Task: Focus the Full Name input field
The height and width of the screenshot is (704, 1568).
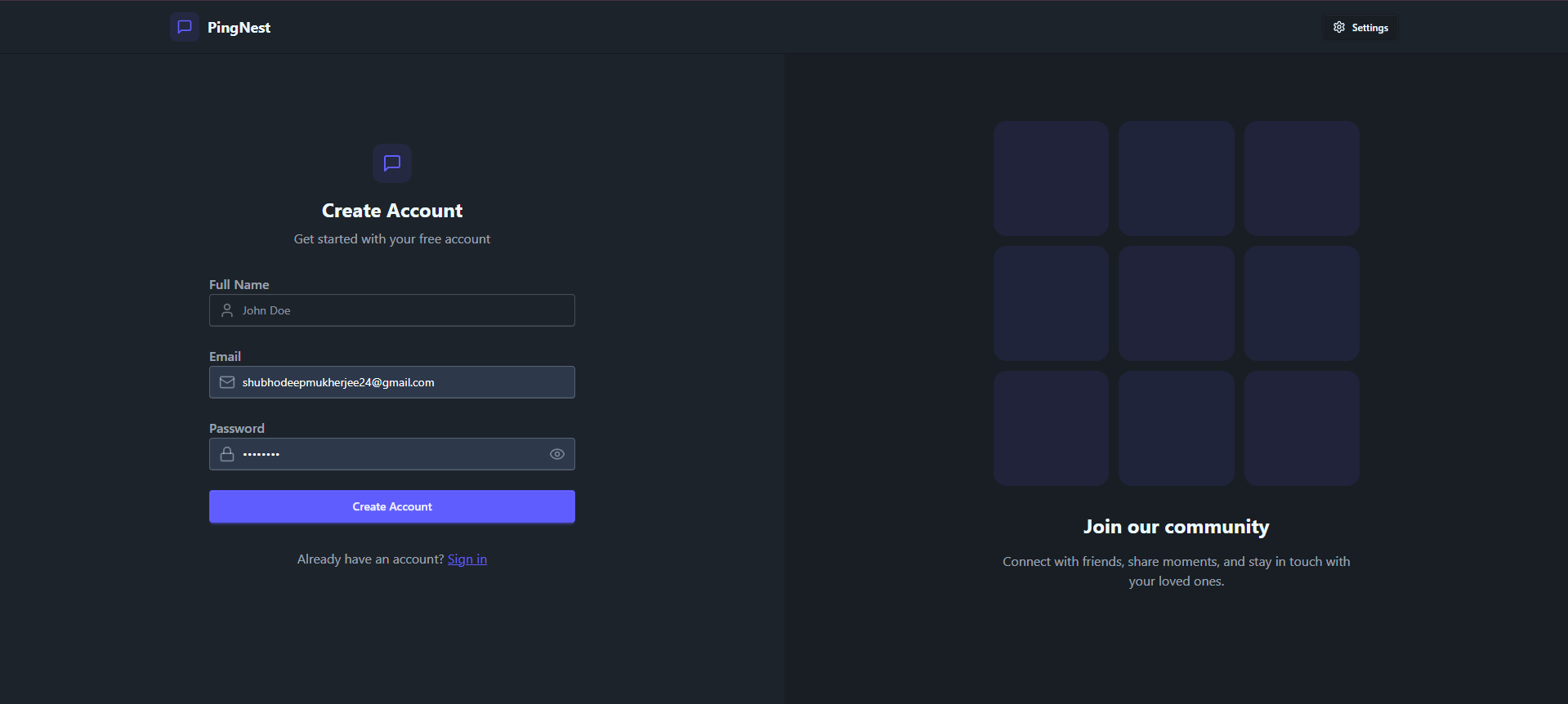Action: coord(392,310)
